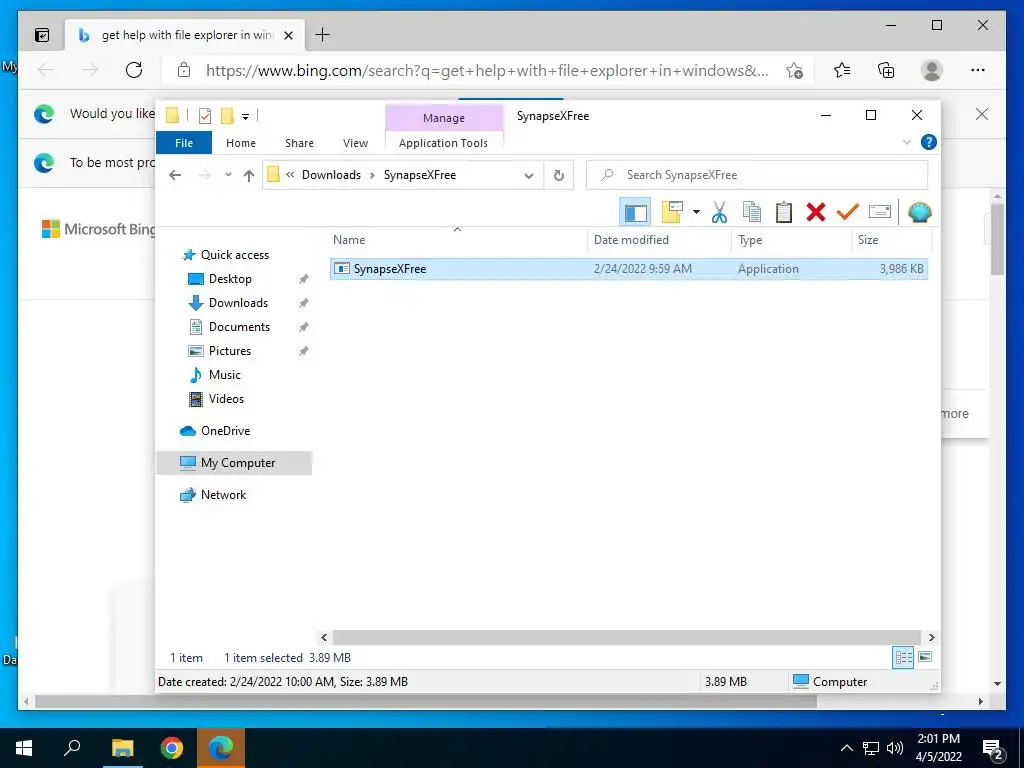Sort by Size column header
1024x768 pixels.
click(891, 240)
